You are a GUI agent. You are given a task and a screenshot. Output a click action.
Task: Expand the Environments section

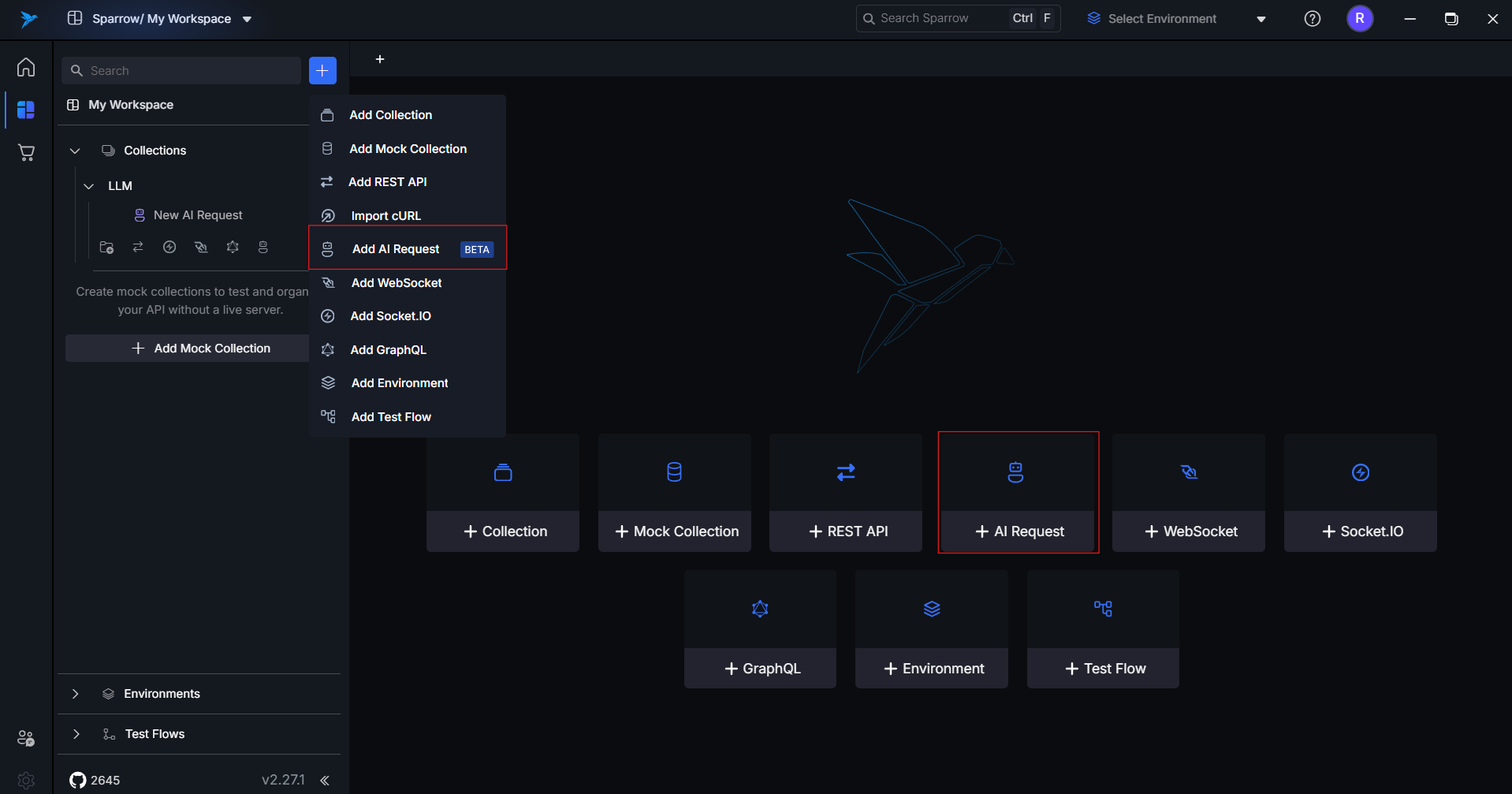click(x=75, y=694)
